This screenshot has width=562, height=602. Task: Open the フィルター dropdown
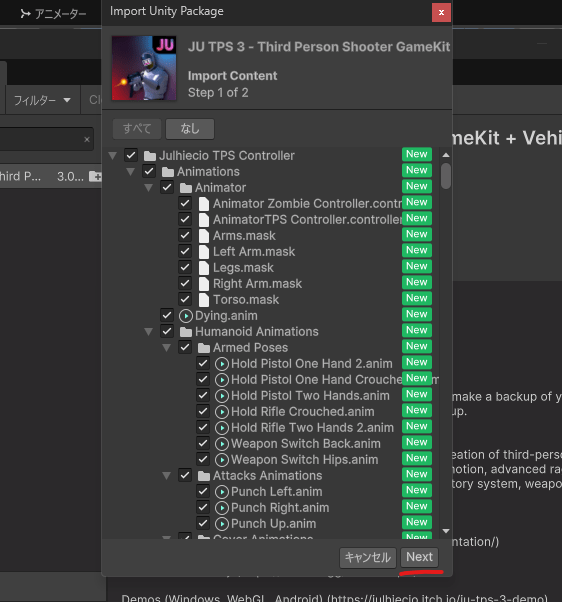42,100
